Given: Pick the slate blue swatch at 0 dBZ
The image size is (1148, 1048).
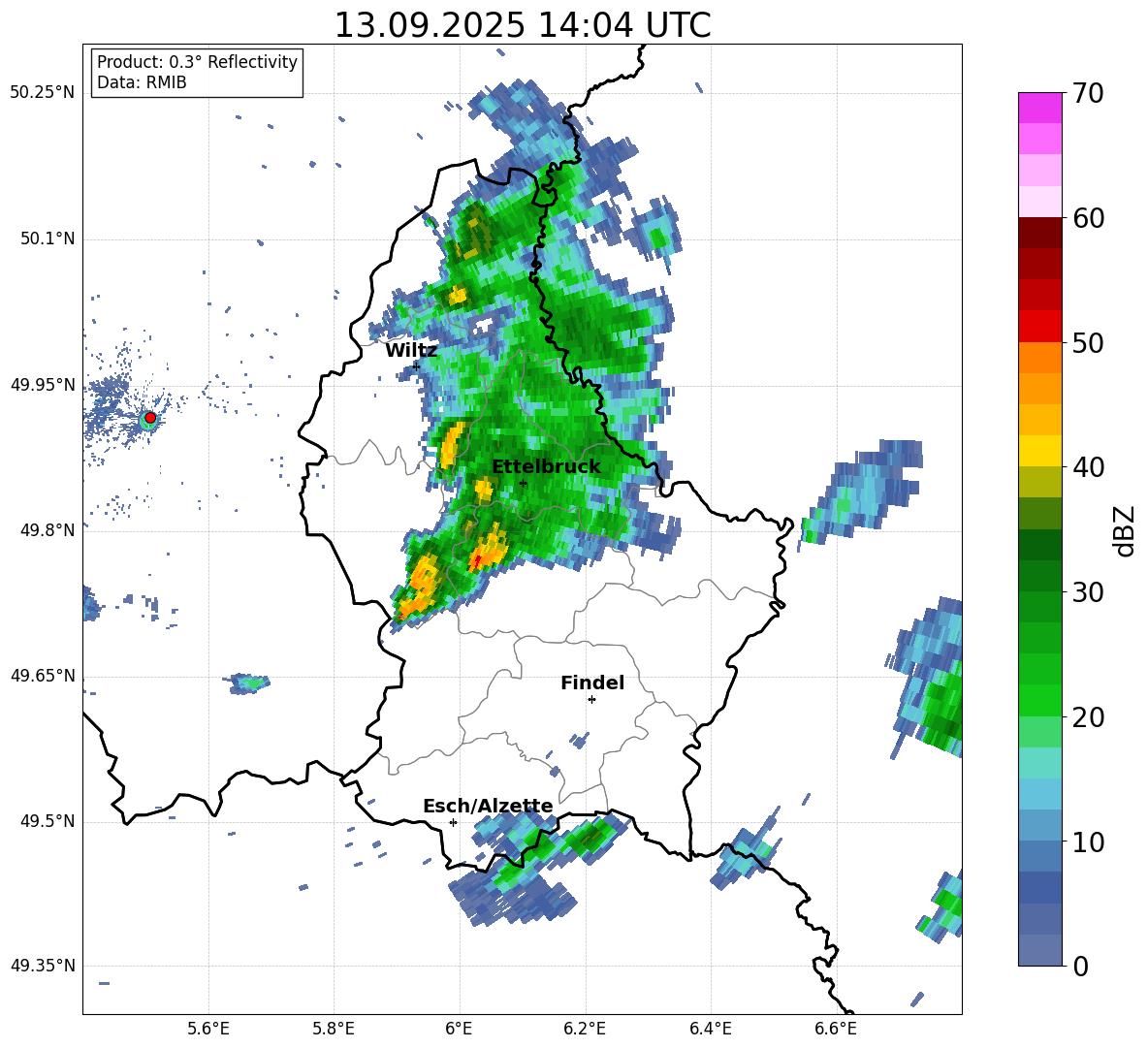Looking at the screenshot, I should [1039, 950].
